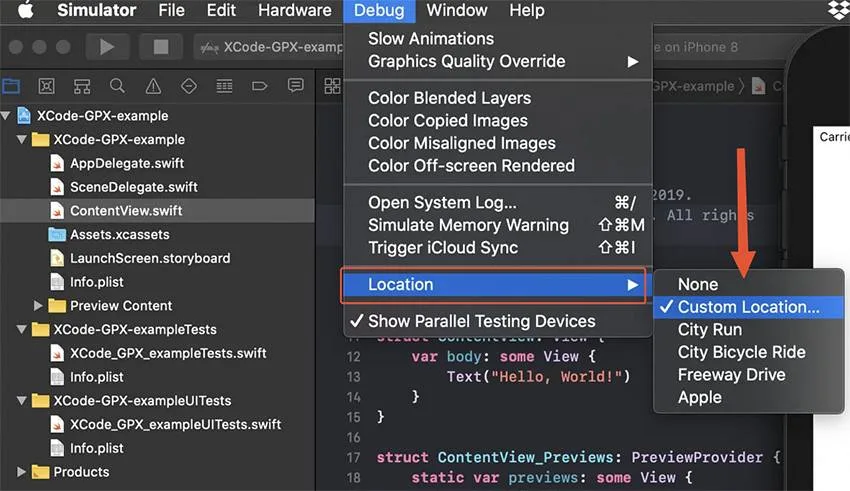Click the related items grid icon in editor
Screen dimensions: 850x491
tap(332, 86)
